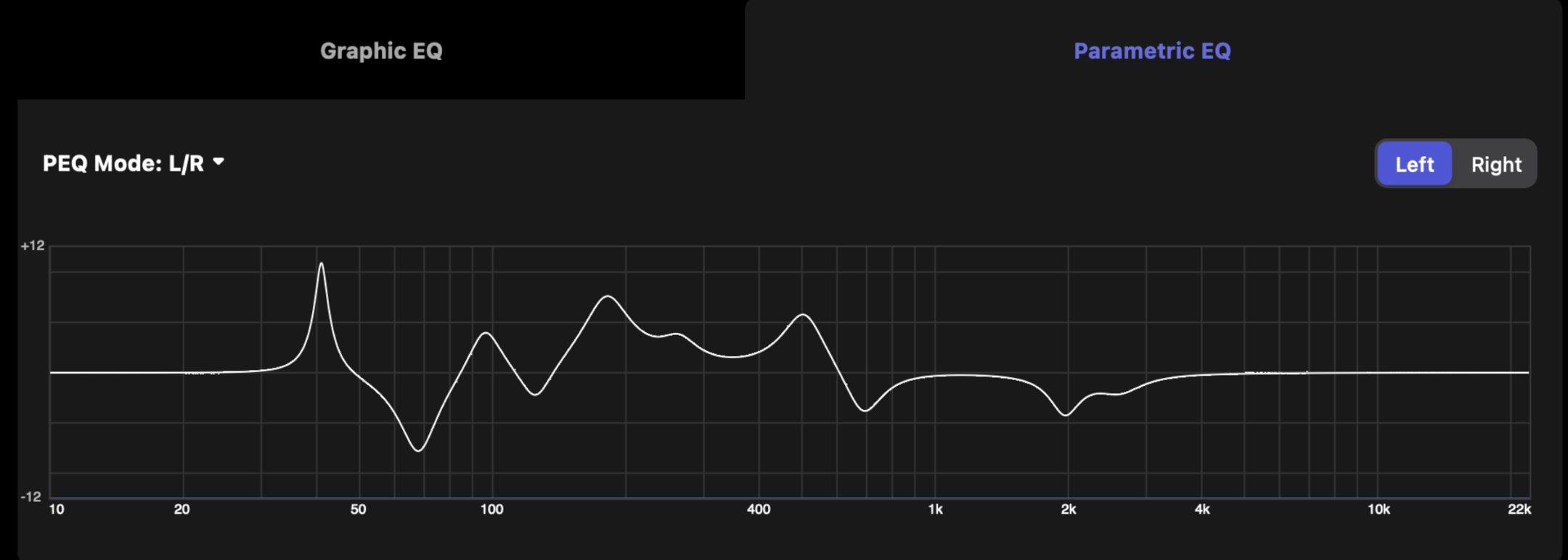Click the 1k frequency axis label
The width and height of the screenshot is (1568, 560).
(936, 509)
